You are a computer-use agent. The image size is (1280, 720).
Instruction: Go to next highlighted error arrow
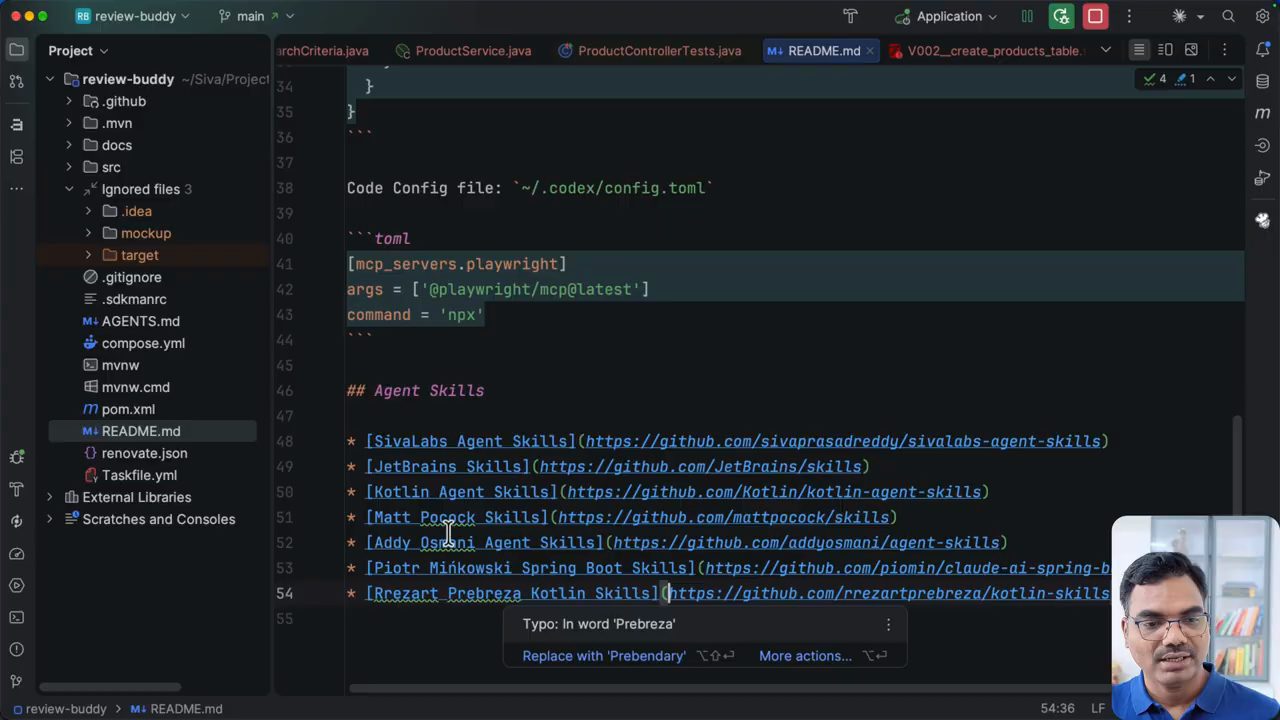click(1232, 79)
